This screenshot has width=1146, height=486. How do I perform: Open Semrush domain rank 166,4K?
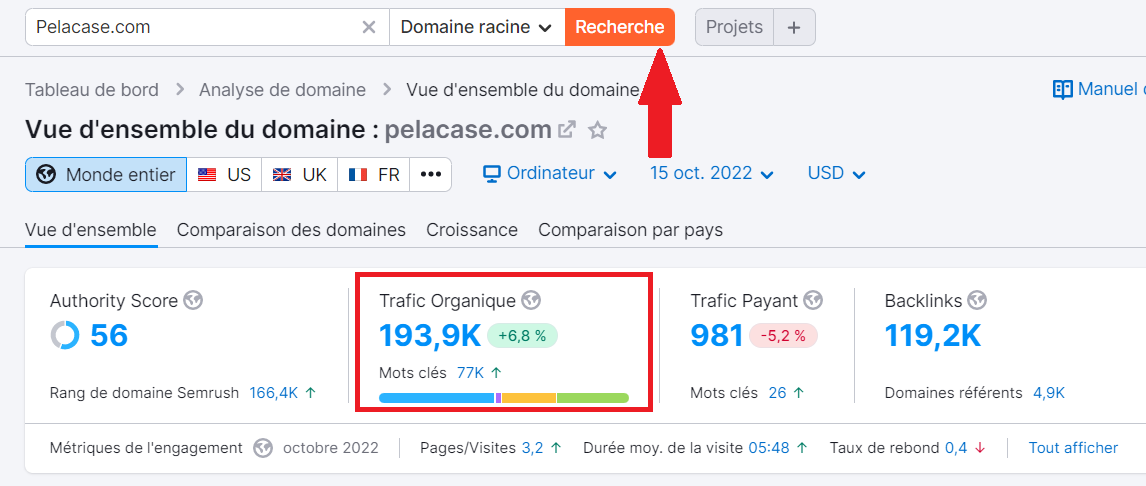273,393
